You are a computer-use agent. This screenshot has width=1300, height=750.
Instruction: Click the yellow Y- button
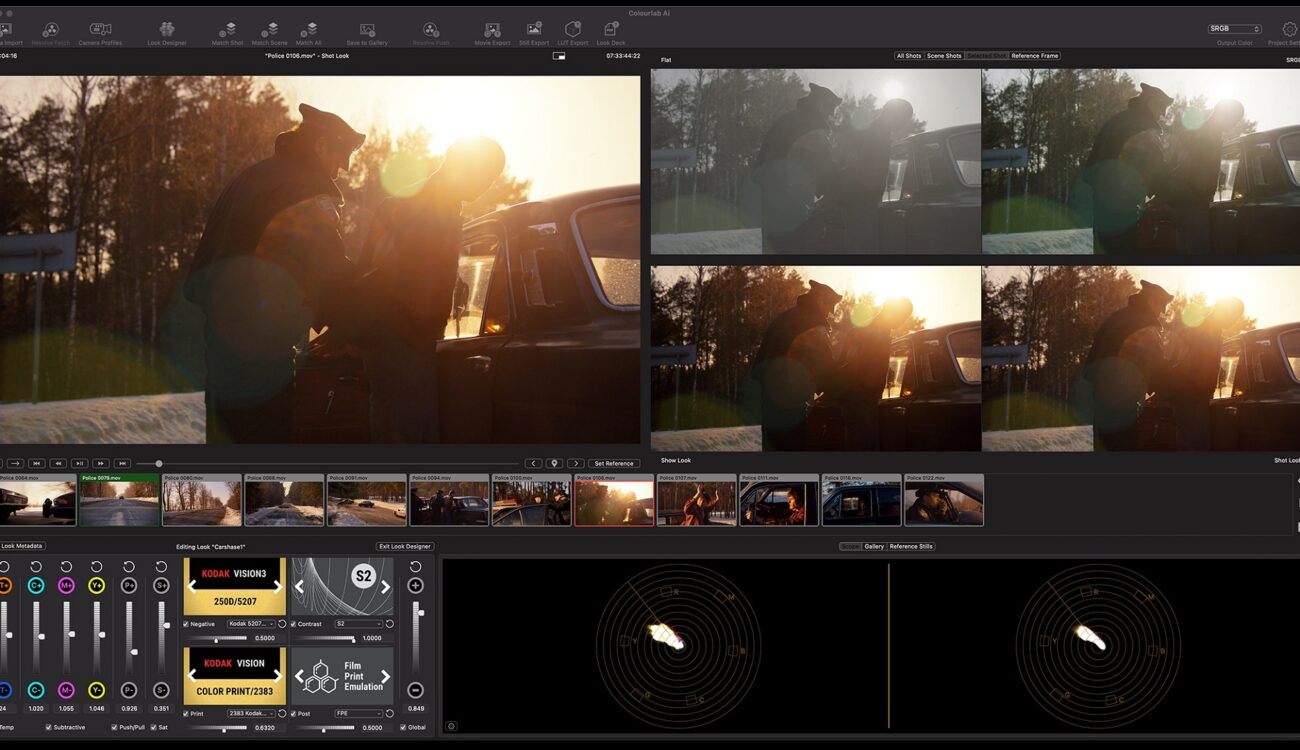97,690
